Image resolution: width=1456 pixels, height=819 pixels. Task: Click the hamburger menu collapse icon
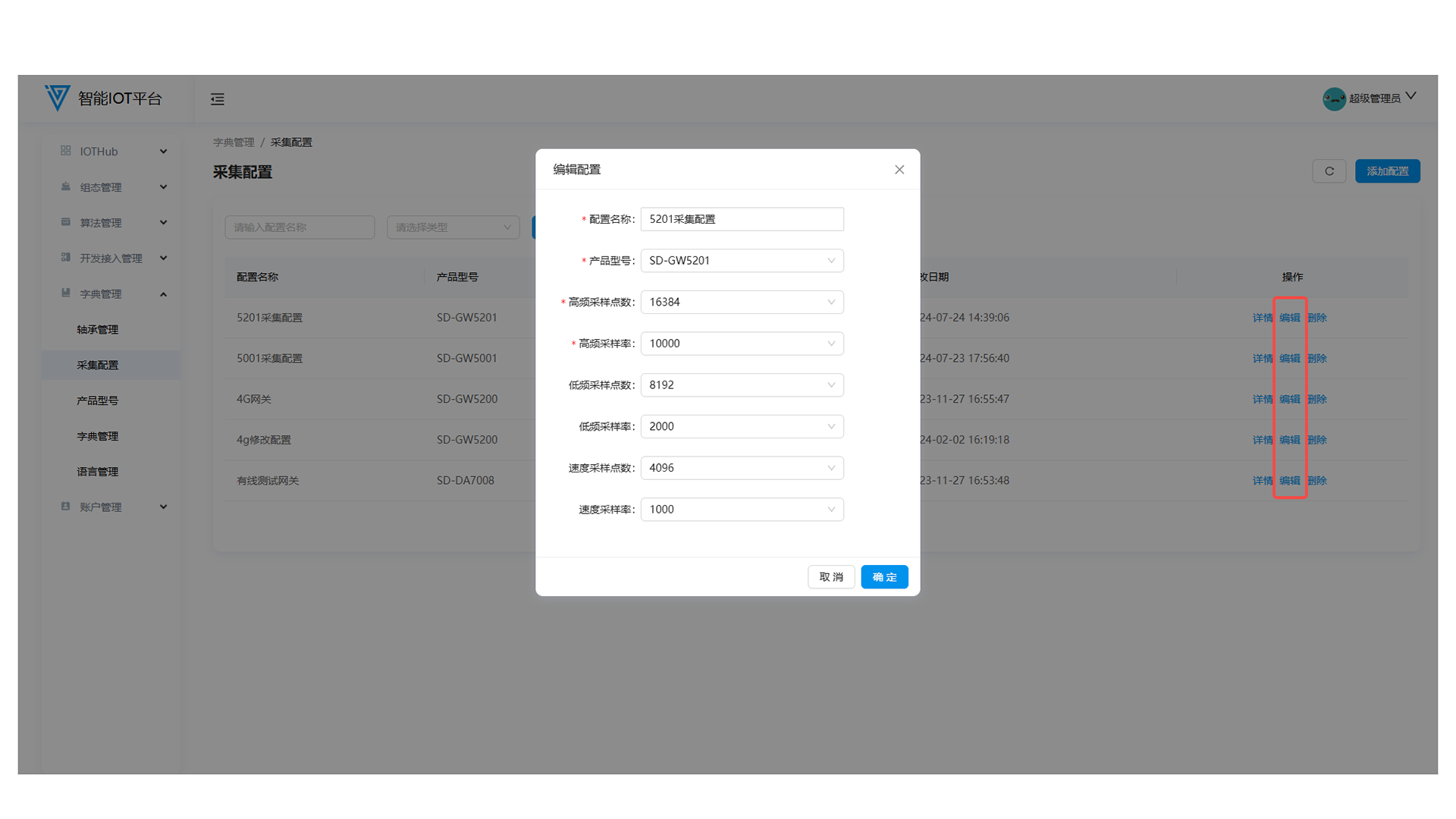pyautogui.click(x=218, y=99)
